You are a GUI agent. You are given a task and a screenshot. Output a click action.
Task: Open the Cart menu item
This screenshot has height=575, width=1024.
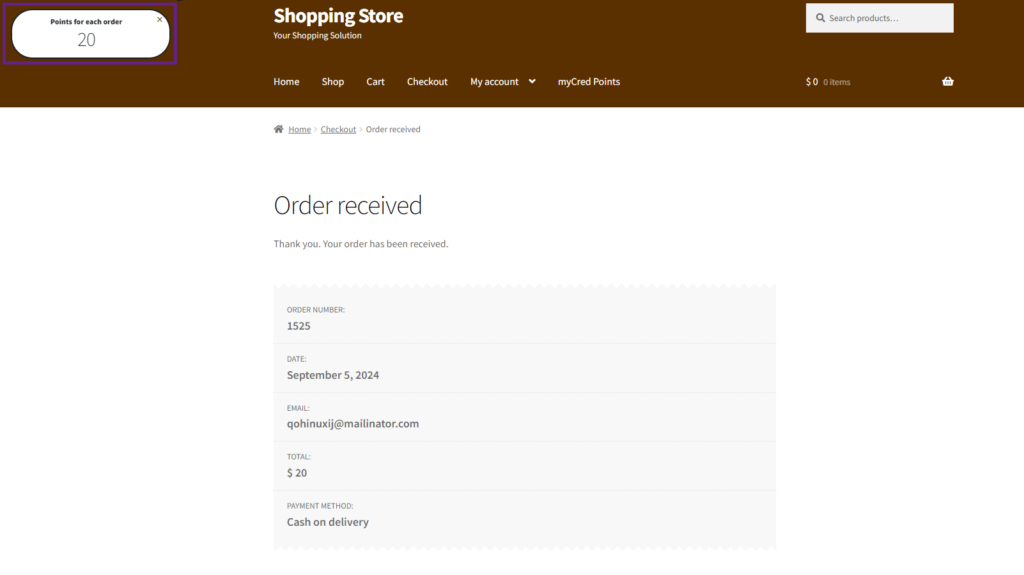(375, 82)
